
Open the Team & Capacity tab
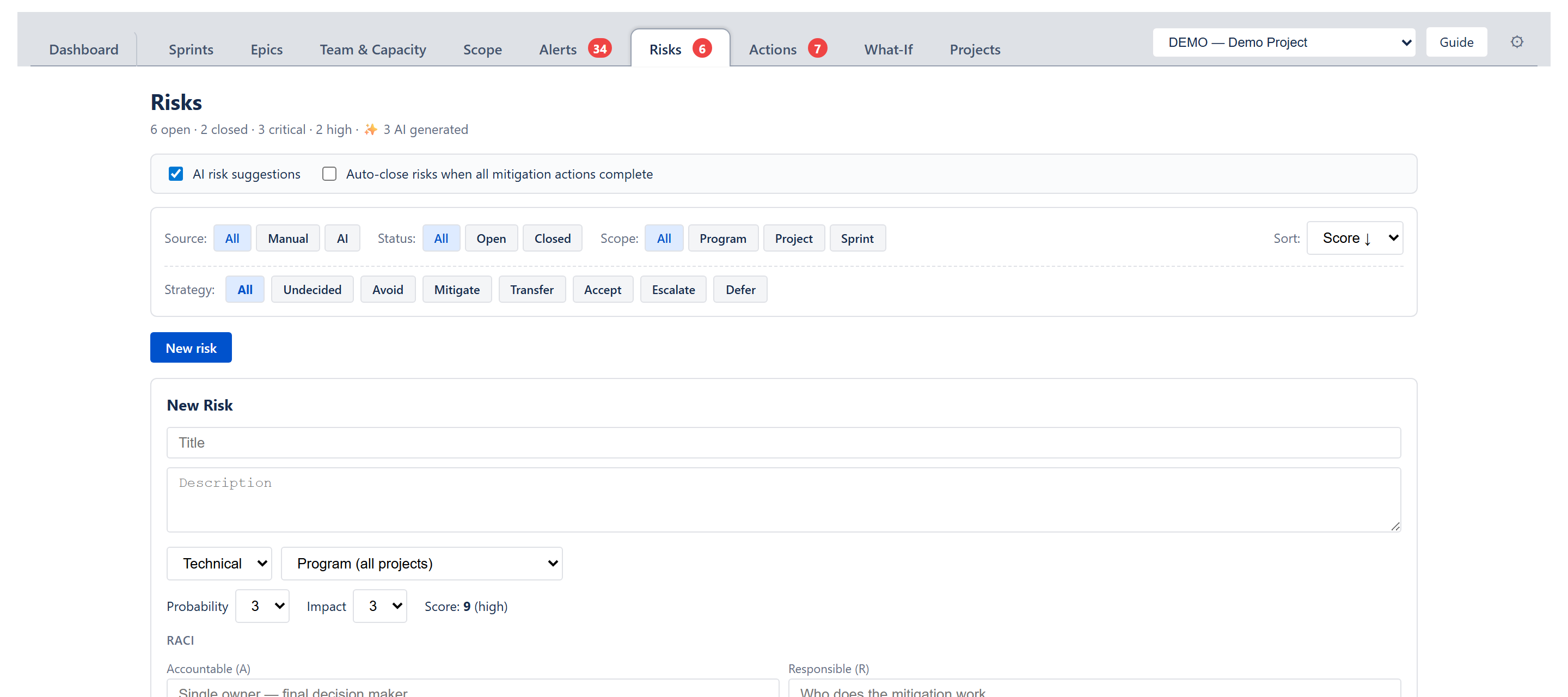(373, 50)
